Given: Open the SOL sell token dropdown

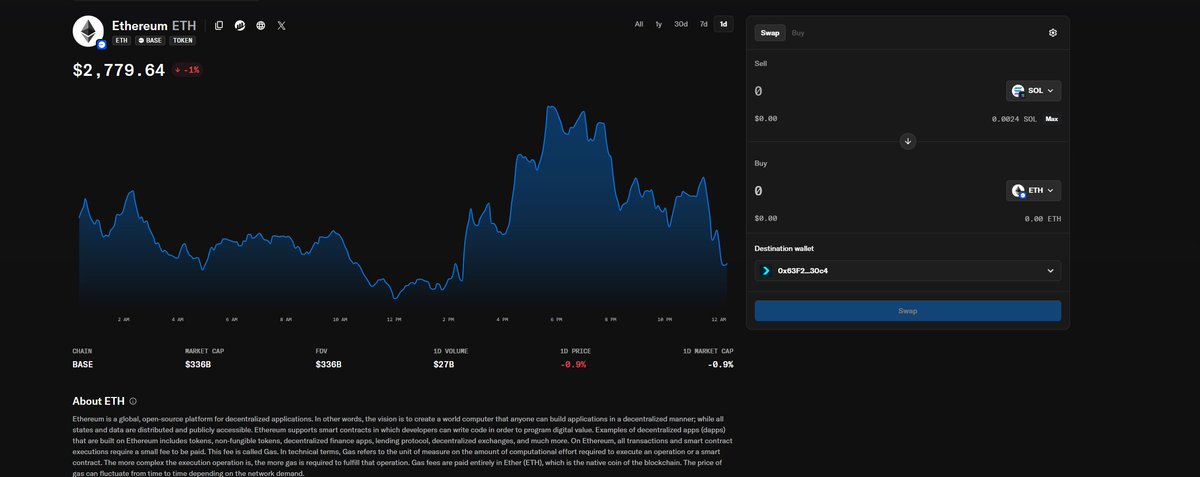Looking at the screenshot, I should click(x=1033, y=90).
